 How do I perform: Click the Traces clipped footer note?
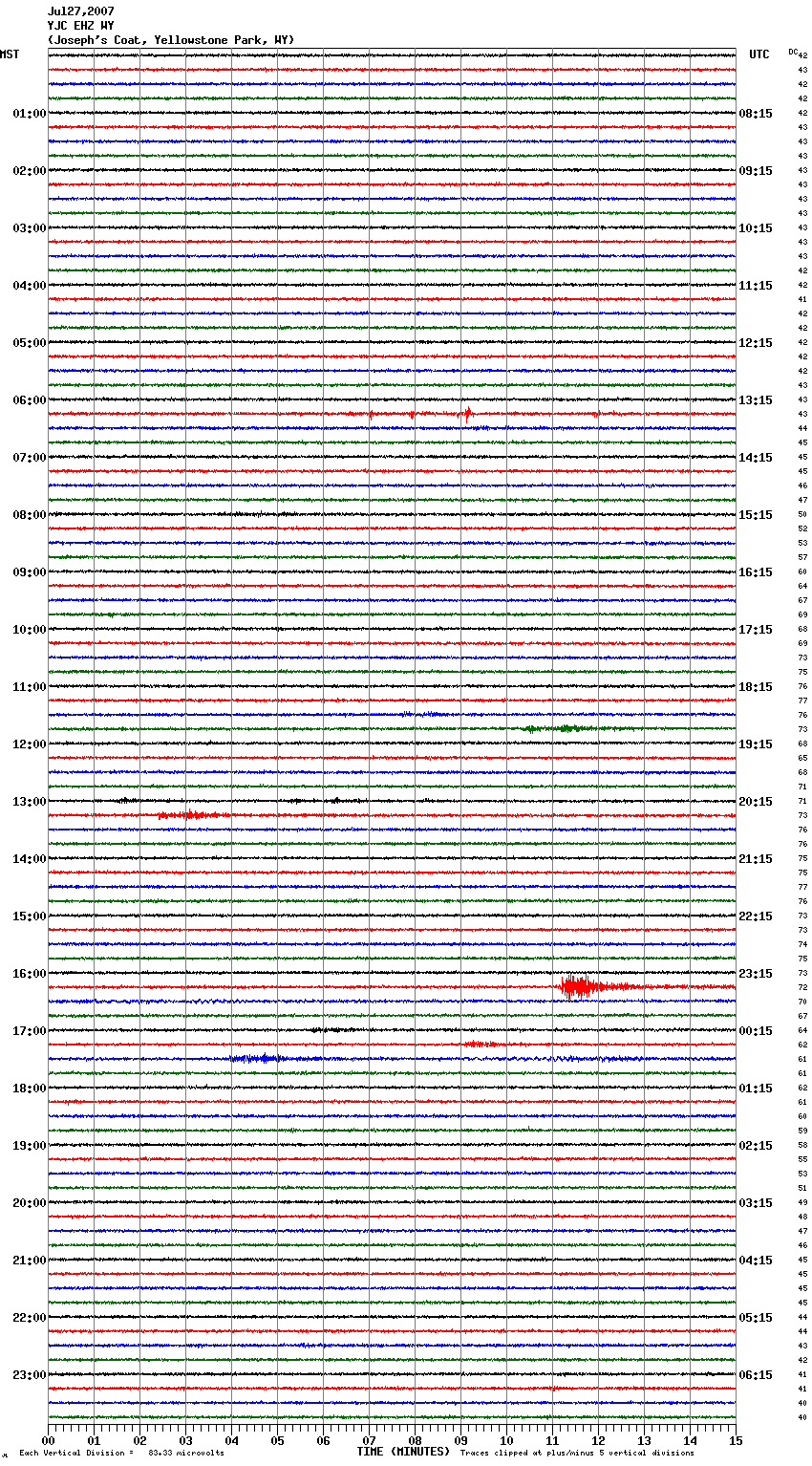coord(577,1454)
